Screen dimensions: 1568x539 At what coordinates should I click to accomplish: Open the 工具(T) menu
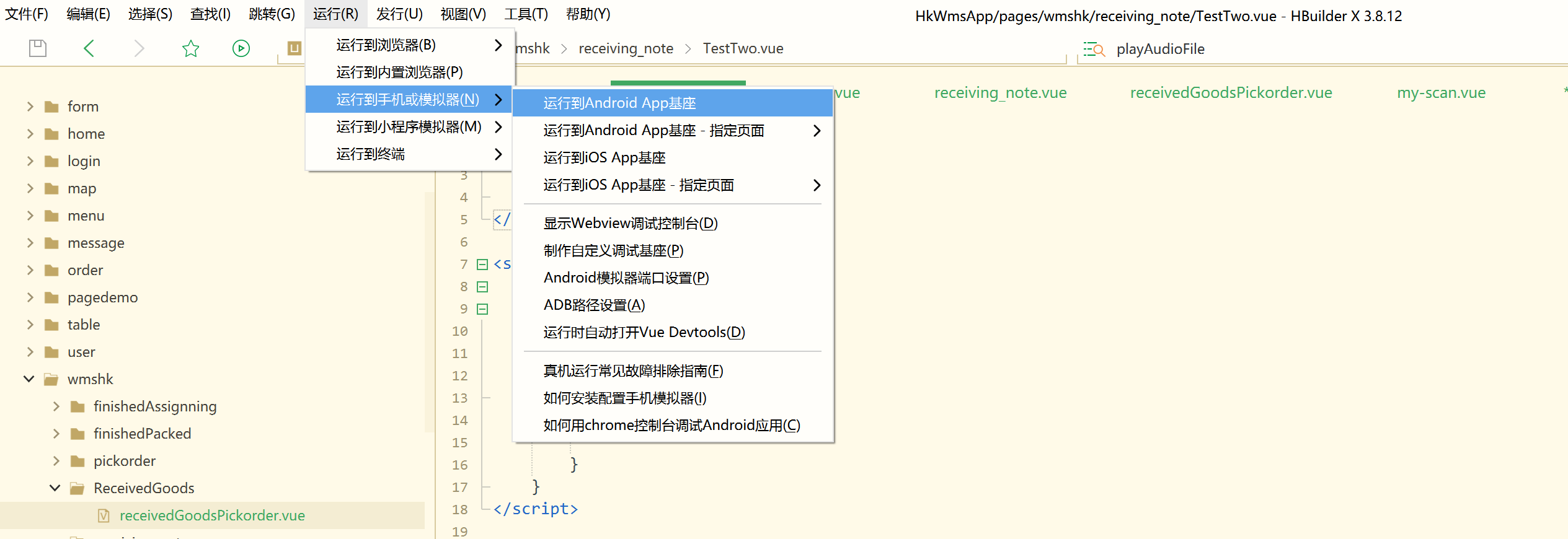coord(526,14)
